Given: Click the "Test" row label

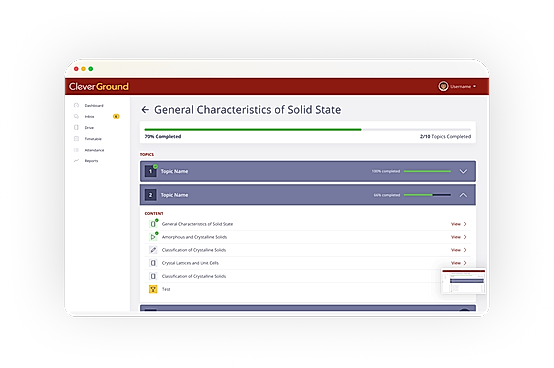Looking at the screenshot, I should point(166,289).
